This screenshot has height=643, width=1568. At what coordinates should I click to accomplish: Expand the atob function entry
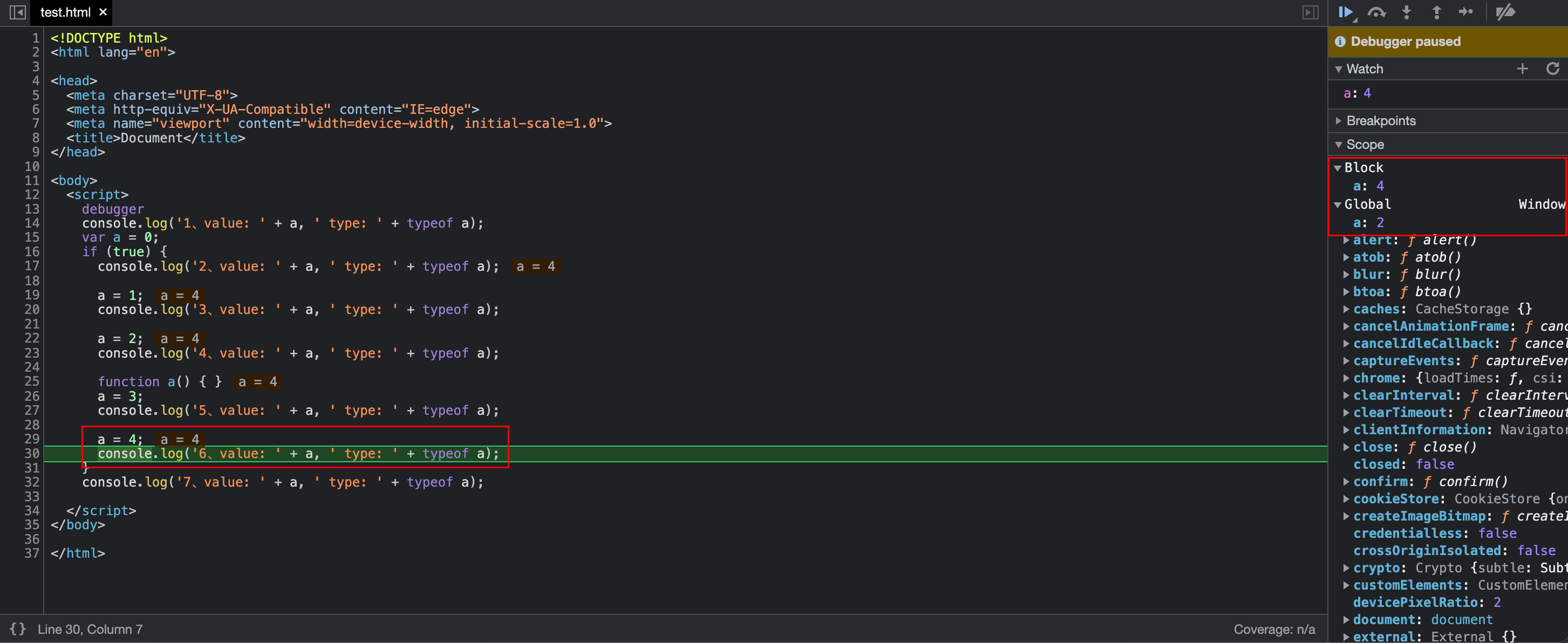point(1346,257)
